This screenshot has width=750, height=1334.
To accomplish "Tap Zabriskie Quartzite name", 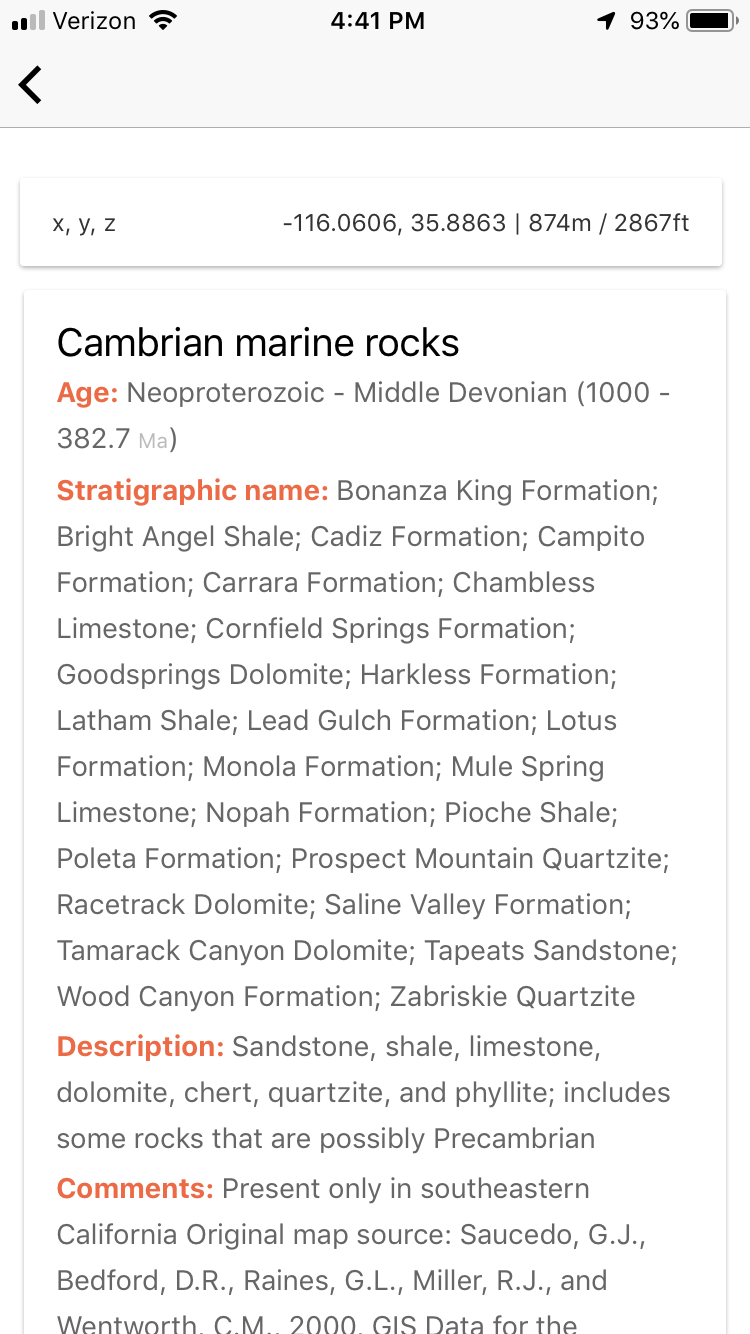I will coord(513,996).
